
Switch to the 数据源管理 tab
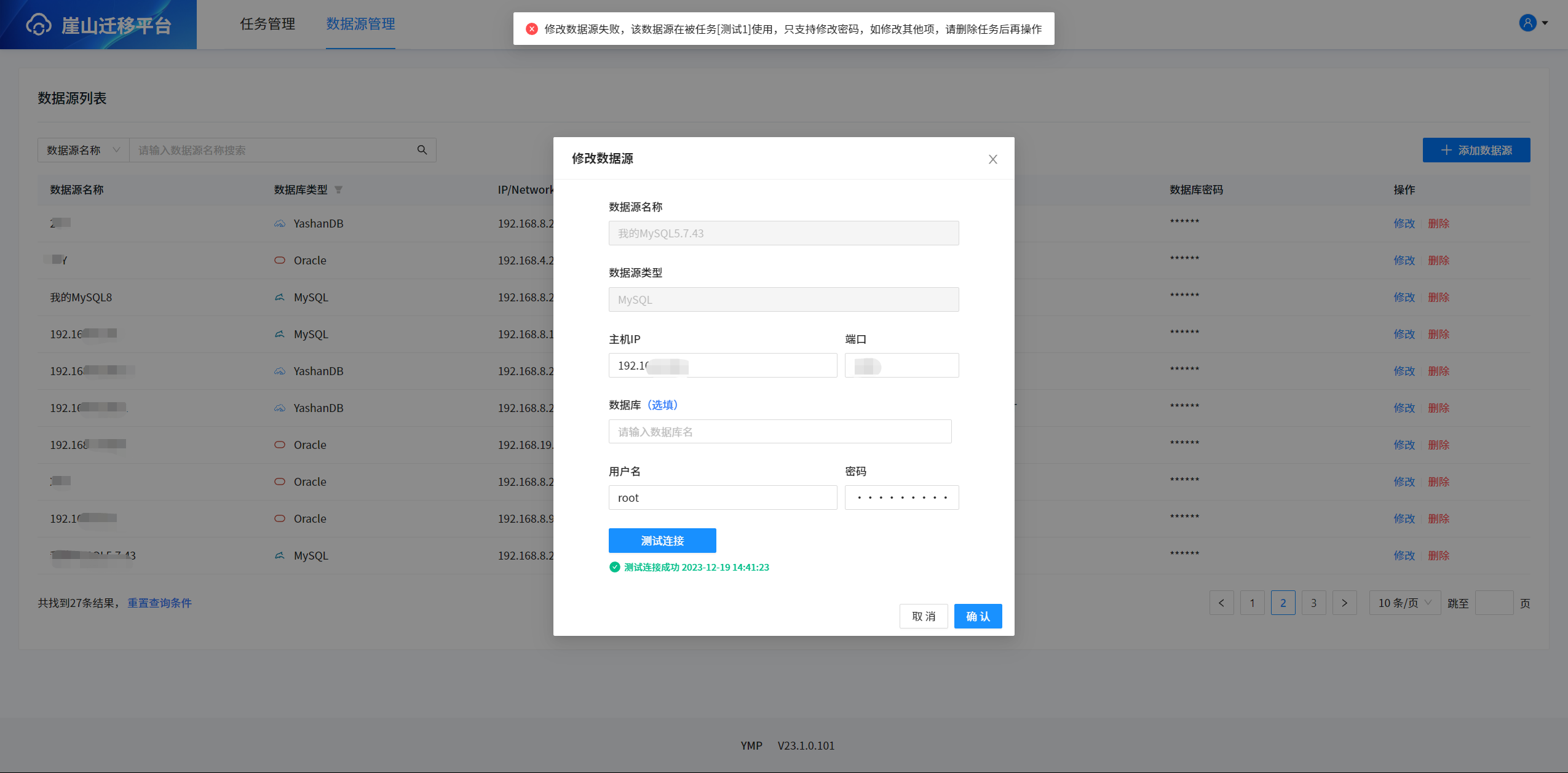[360, 24]
